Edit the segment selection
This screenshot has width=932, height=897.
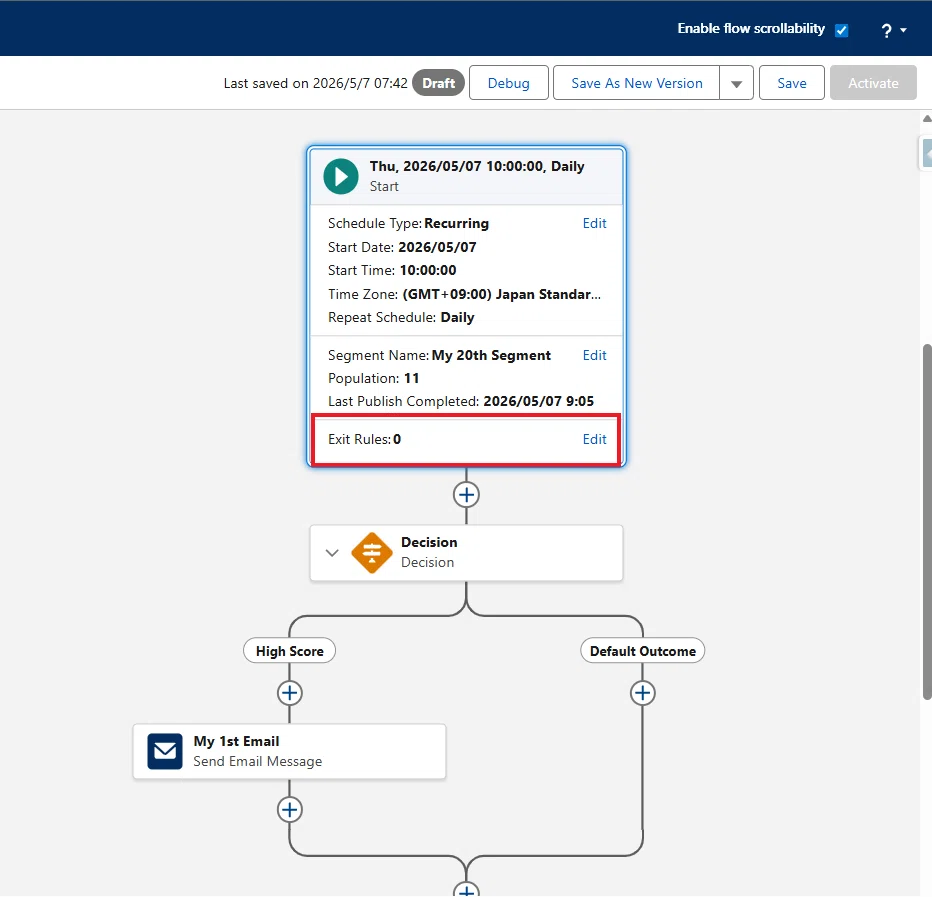click(594, 355)
